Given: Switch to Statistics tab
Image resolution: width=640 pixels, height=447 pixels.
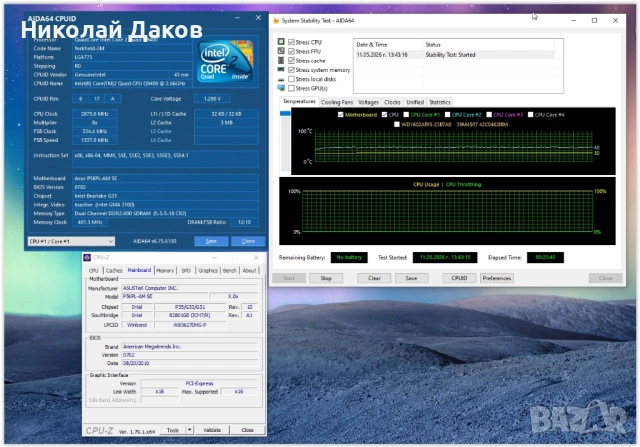Looking at the screenshot, I should click(440, 102).
